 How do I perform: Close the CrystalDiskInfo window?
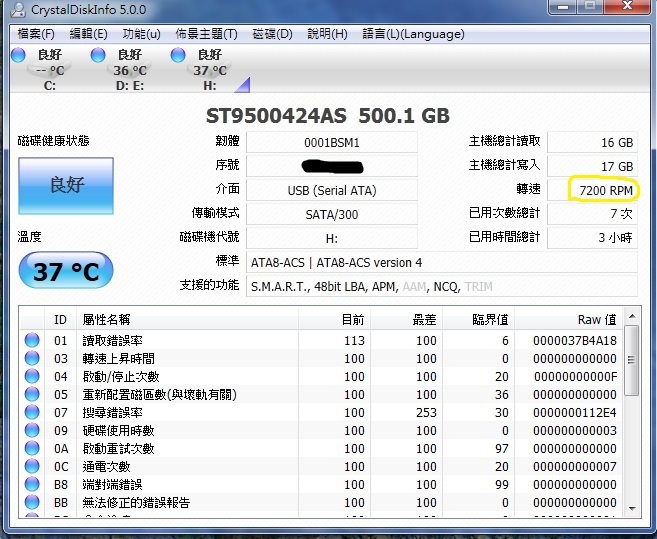coord(627,7)
